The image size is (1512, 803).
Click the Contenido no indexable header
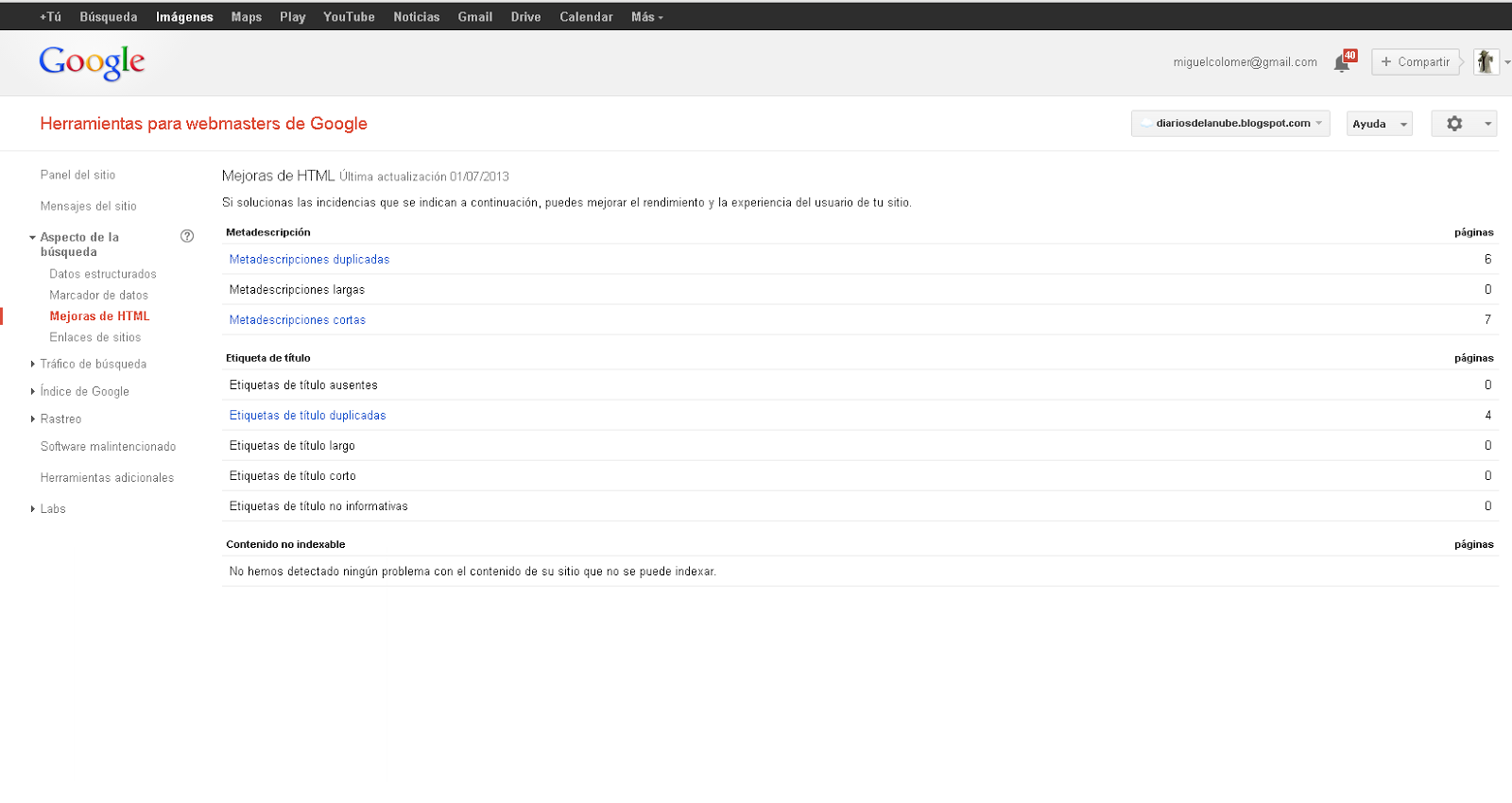[285, 544]
